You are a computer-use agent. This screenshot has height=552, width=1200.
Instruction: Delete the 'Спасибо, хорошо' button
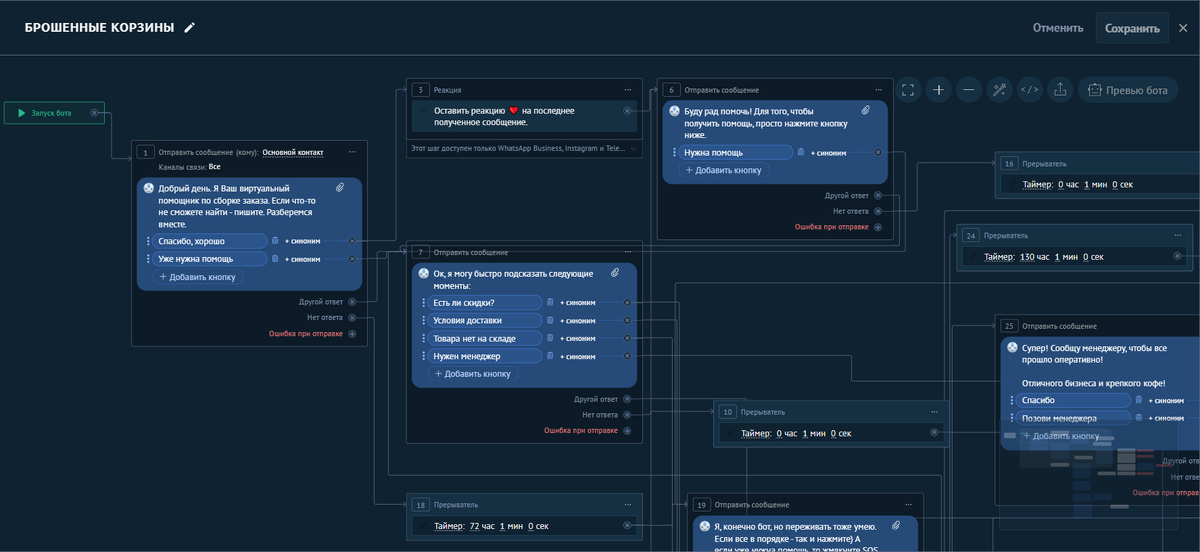point(275,241)
